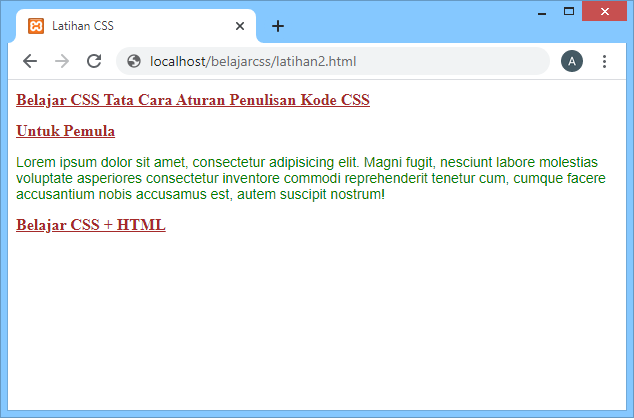Focus the address bar showing localhost/belajarcss/latihan2.html
The width and height of the screenshot is (634, 420).
point(300,61)
